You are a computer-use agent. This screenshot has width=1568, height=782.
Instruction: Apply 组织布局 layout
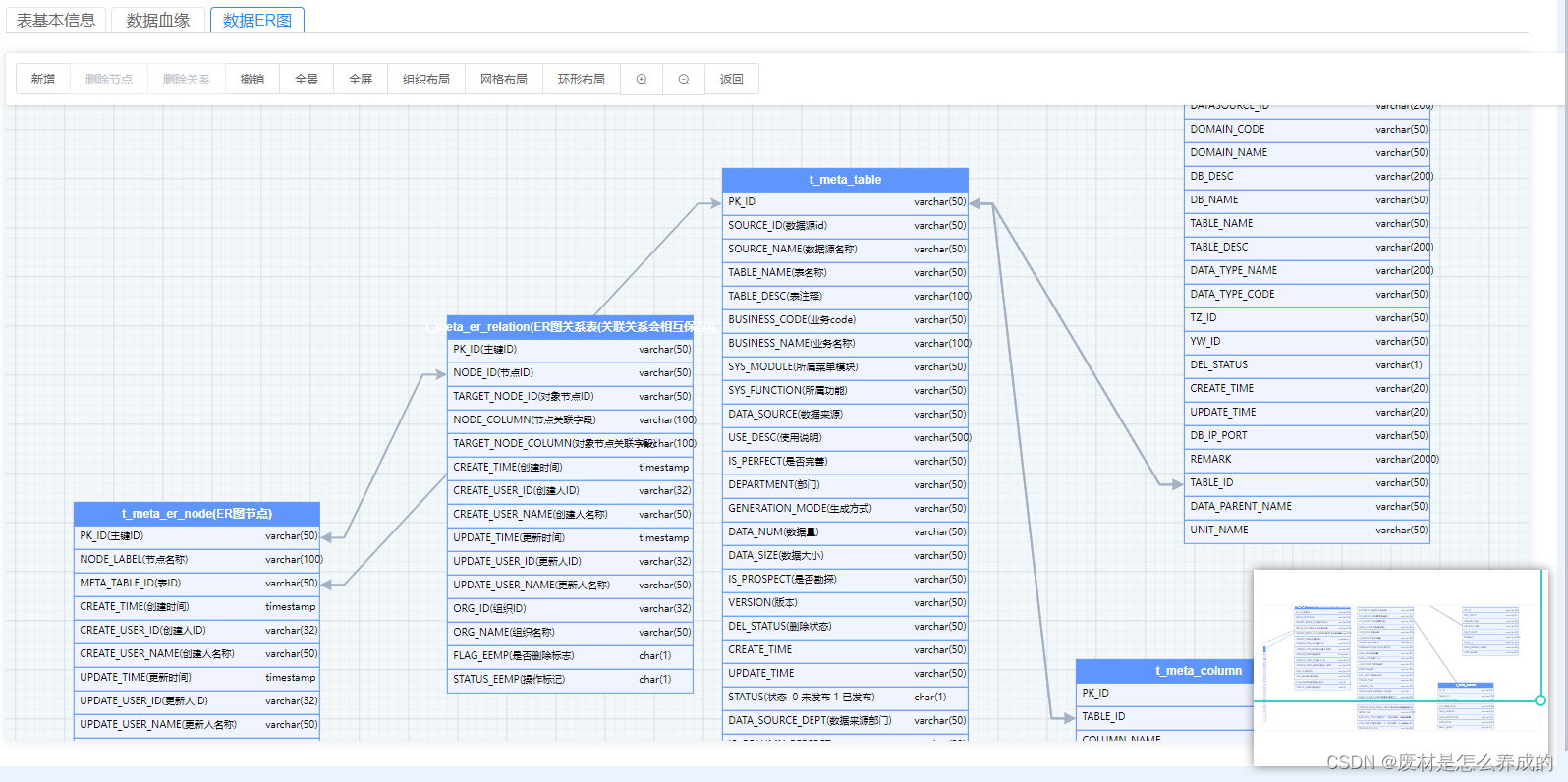tap(426, 79)
